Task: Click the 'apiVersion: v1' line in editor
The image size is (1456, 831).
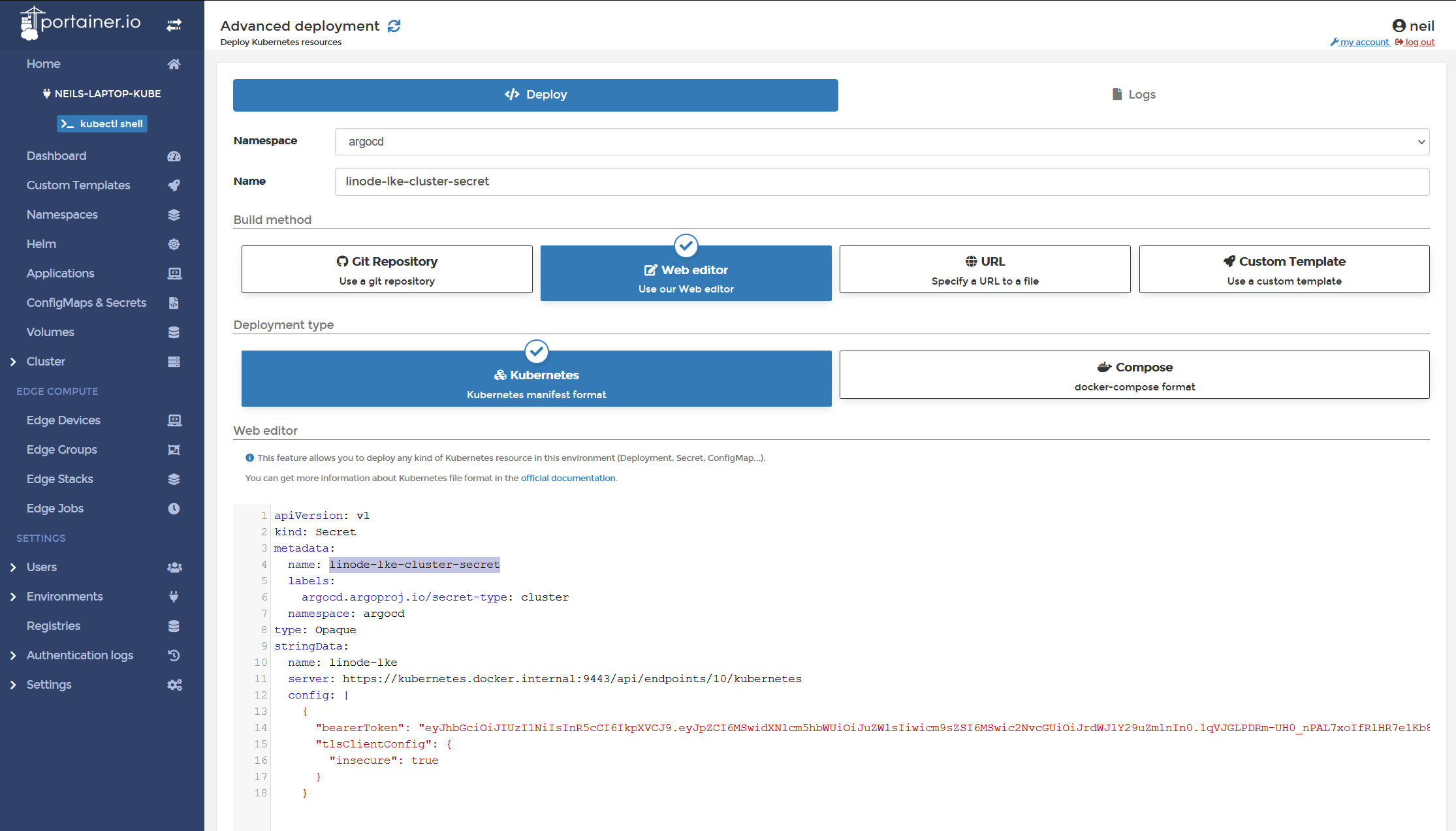Action: [322, 516]
